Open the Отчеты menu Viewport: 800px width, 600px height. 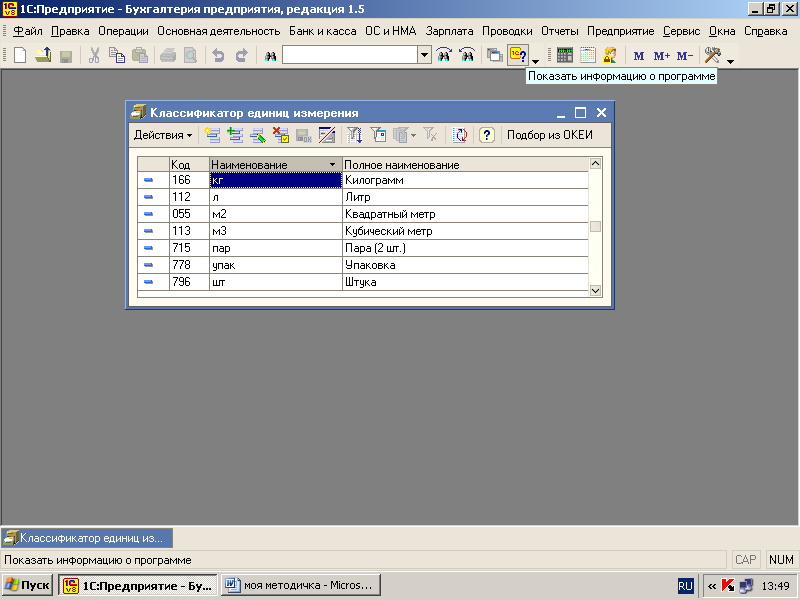[560, 31]
